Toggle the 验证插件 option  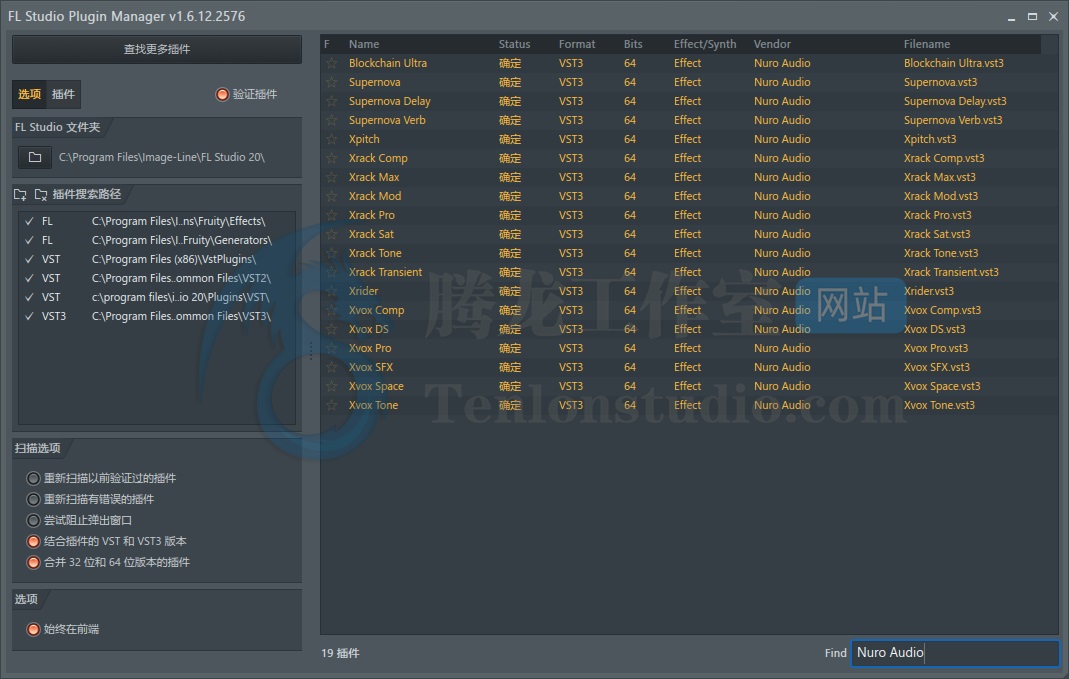tap(222, 94)
